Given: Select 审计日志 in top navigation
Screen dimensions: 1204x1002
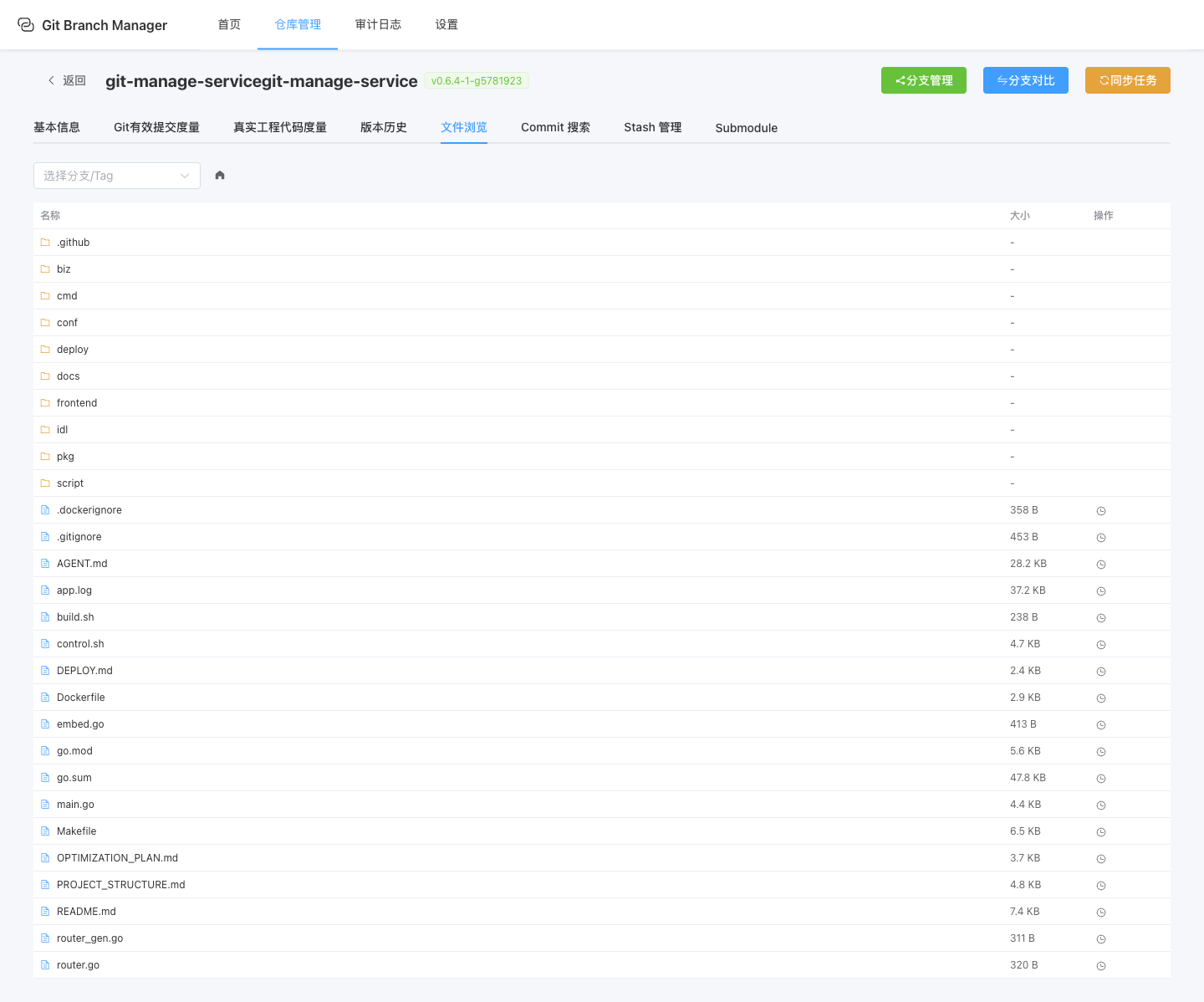Looking at the screenshot, I should click(378, 25).
